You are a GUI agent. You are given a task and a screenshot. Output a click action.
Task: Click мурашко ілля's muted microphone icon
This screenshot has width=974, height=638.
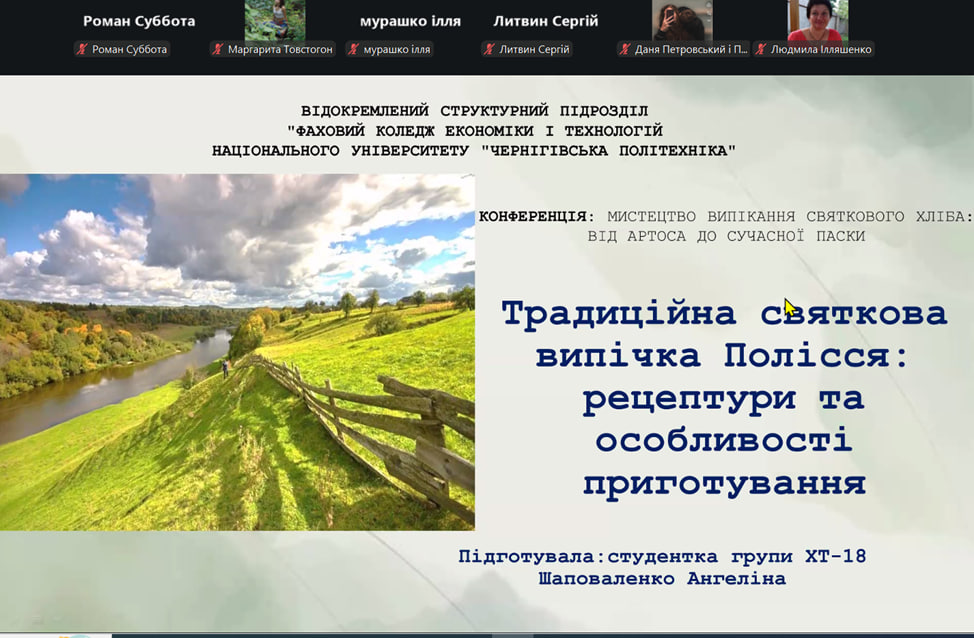354,49
